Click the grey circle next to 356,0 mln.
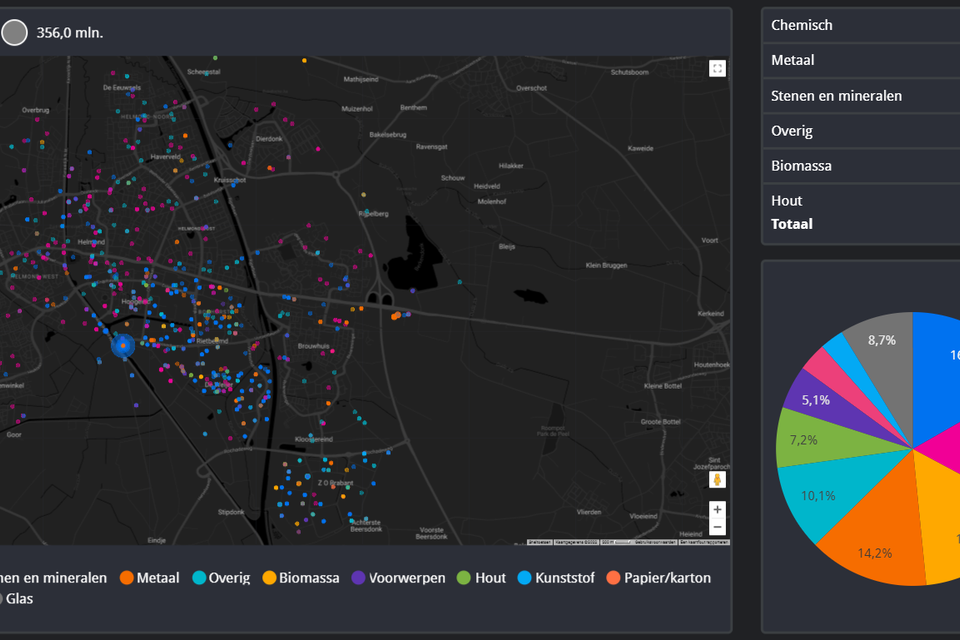The image size is (960, 640). coord(14,32)
